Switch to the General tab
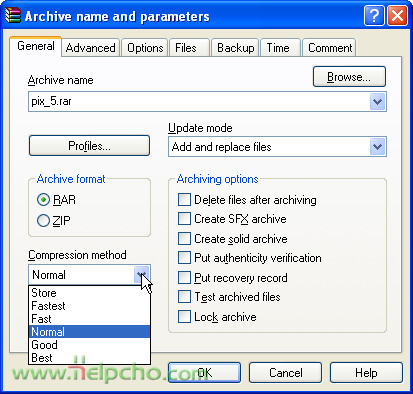Screen dimensions: 413x394 click(36, 46)
